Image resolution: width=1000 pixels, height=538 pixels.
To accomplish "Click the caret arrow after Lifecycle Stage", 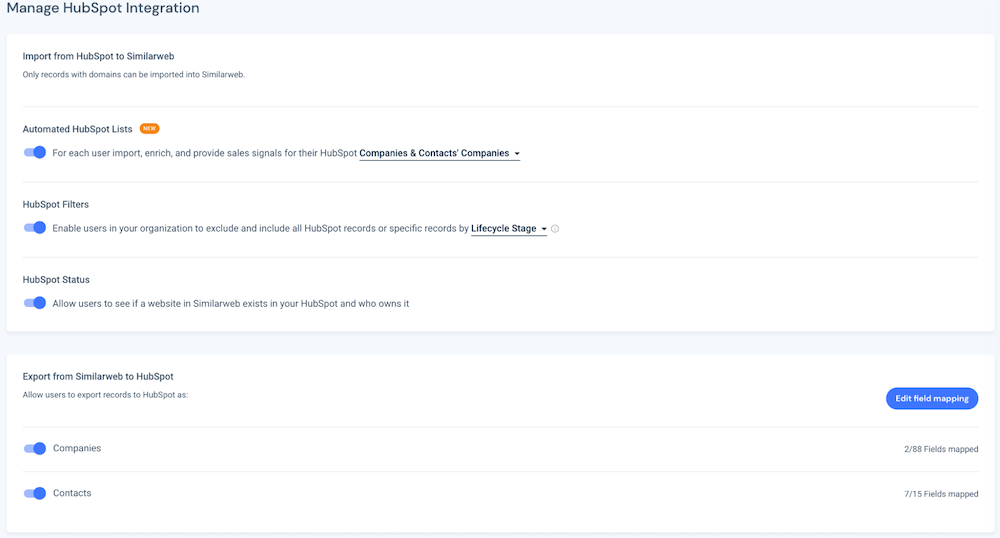I will click(544, 229).
